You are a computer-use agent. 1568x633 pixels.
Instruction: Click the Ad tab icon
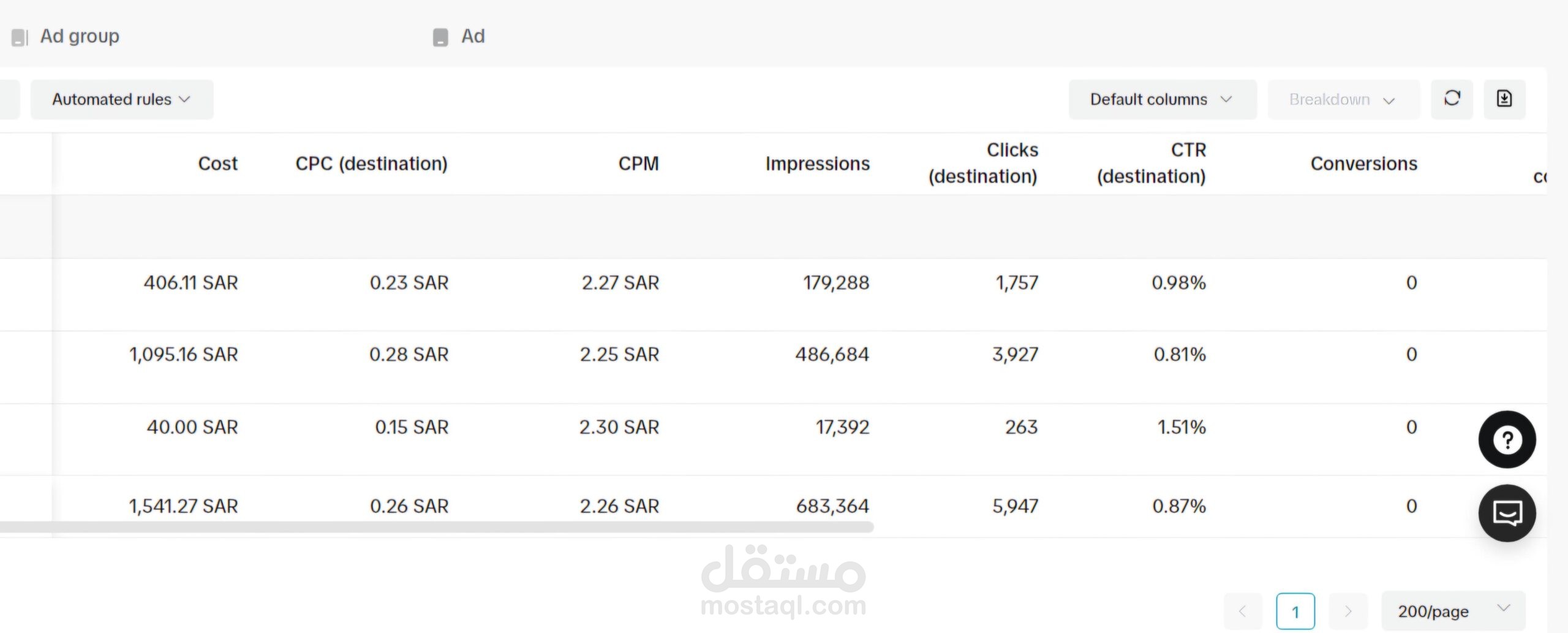(440, 37)
